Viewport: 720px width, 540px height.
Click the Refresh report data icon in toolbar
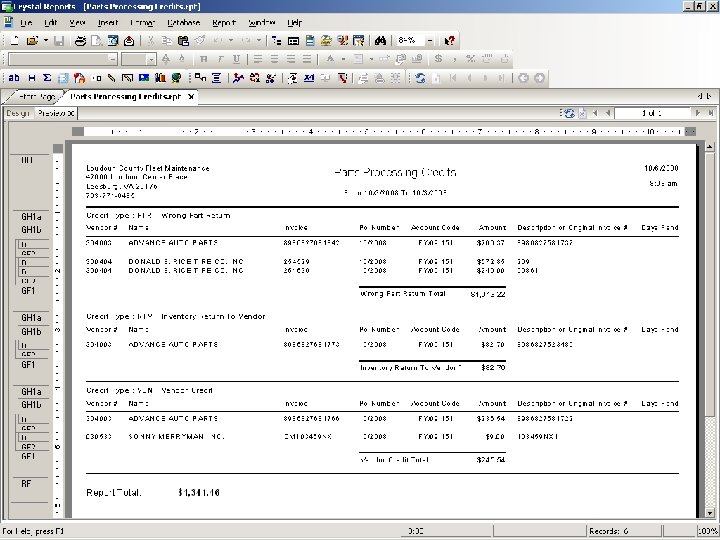420,78
